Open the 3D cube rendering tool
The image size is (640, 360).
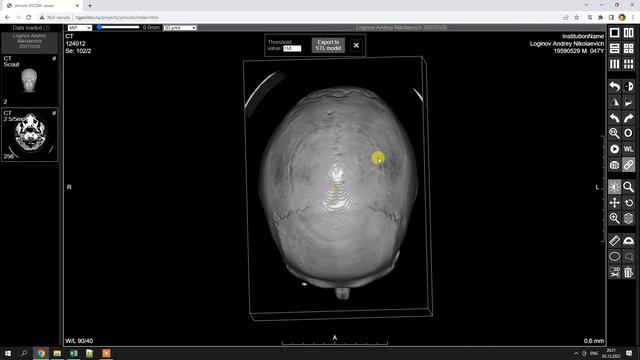614,165
